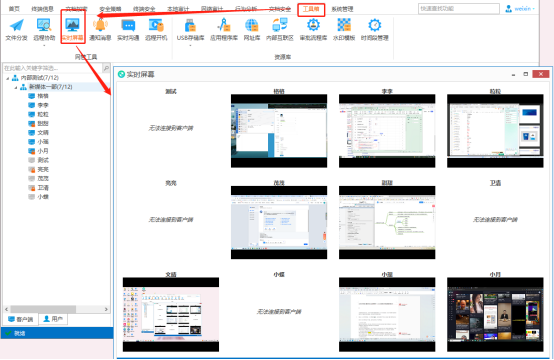Click the tree keyword filter field
Screen dimensions: 554x360
pyautogui.click(x=52, y=68)
